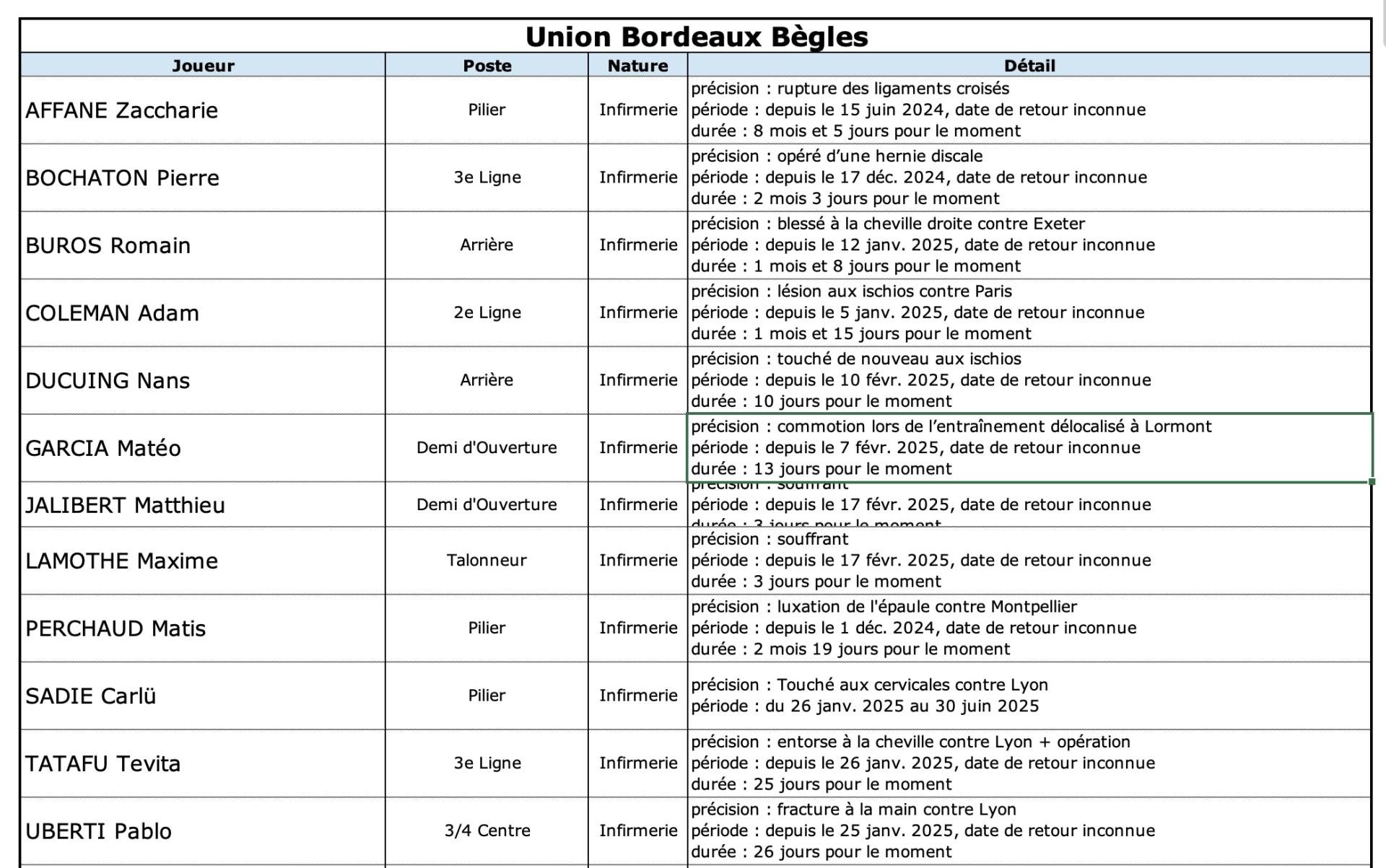Select the SADIE Carlü cell
1386x868 pixels.
pos(203,696)
